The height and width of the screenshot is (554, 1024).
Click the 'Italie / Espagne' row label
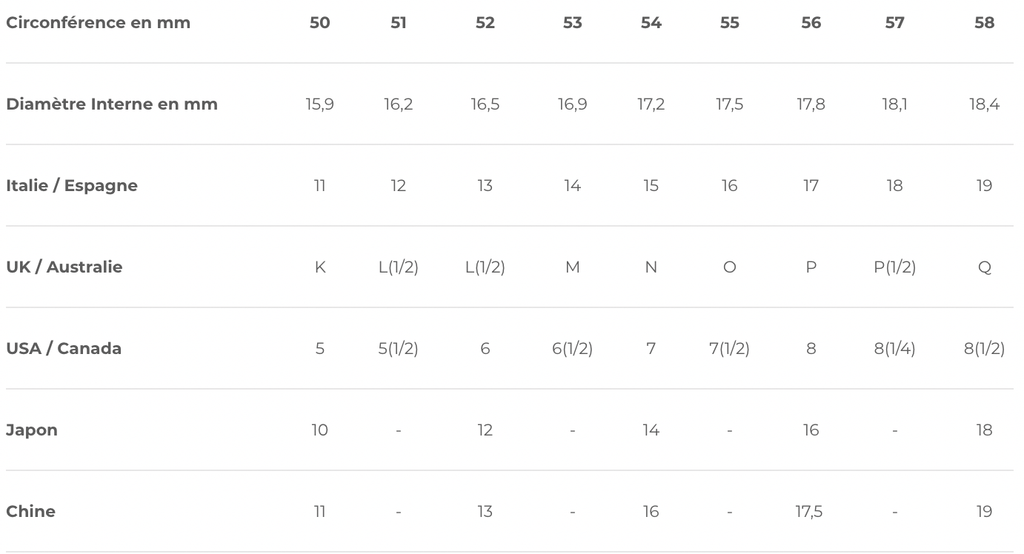pos(72,186)
